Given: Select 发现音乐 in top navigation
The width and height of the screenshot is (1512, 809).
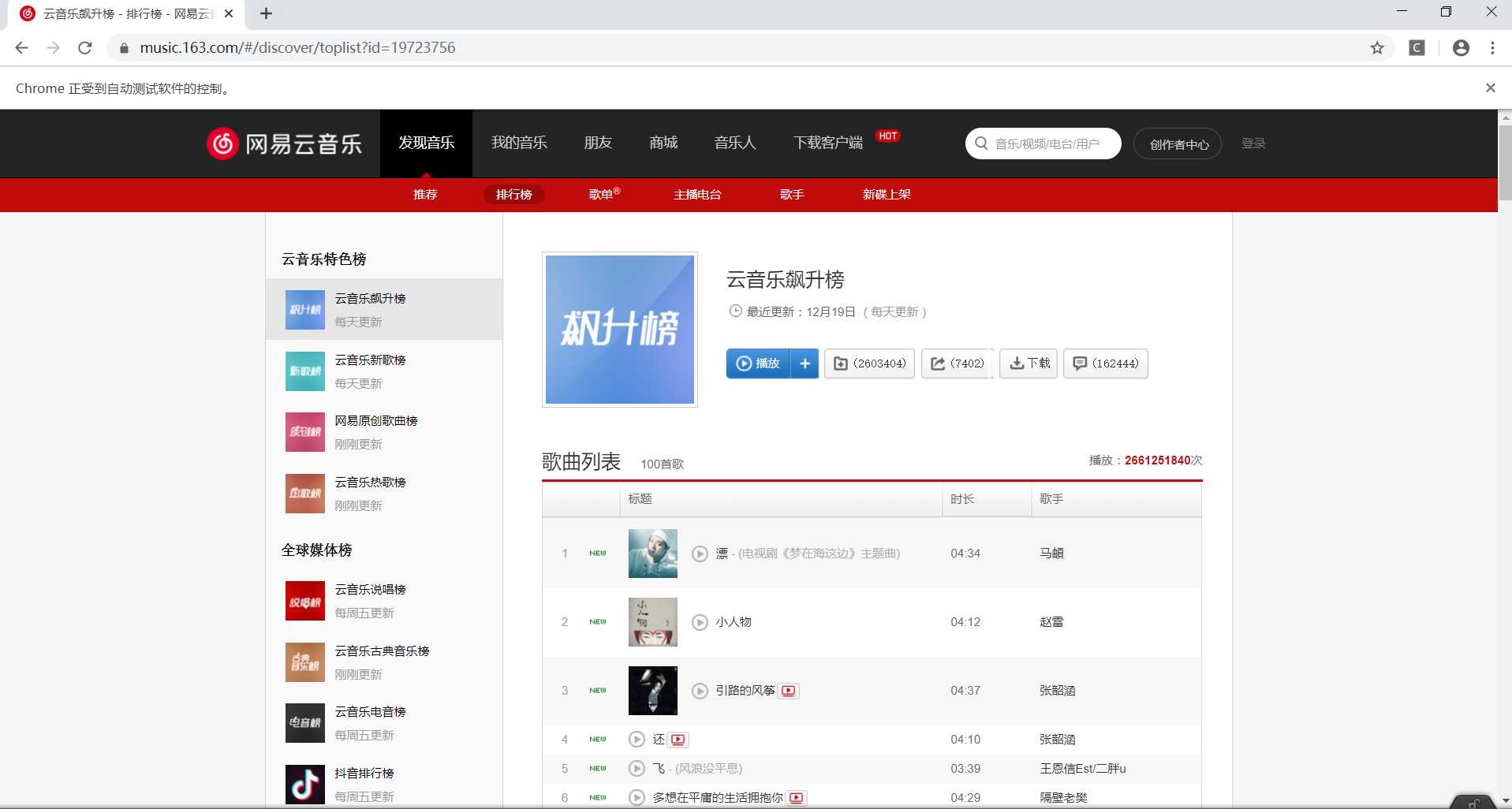Looking at the screenshot, I should pyautogui.click(x=426, y=143).
